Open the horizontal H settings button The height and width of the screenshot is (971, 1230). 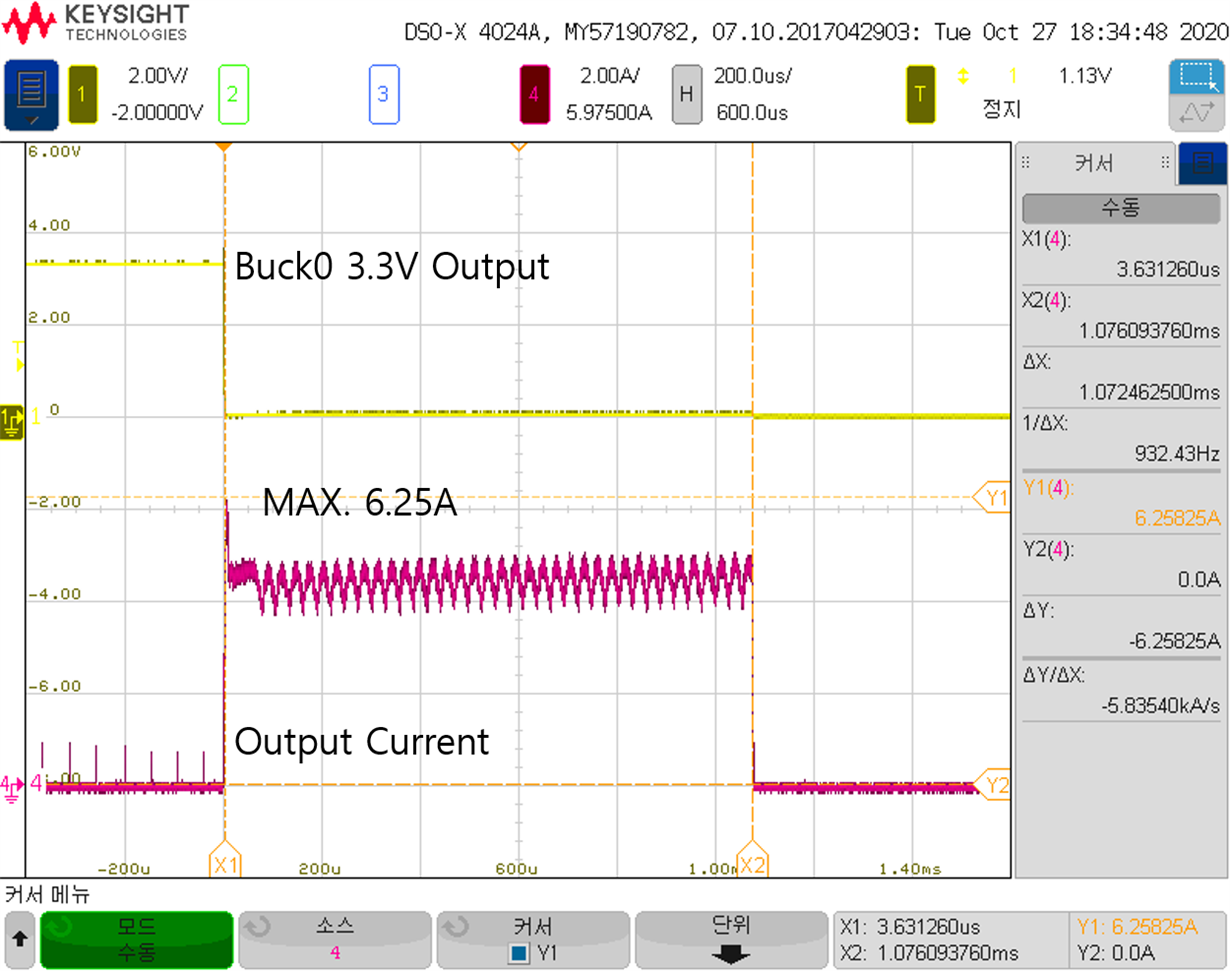pos(685,95)
